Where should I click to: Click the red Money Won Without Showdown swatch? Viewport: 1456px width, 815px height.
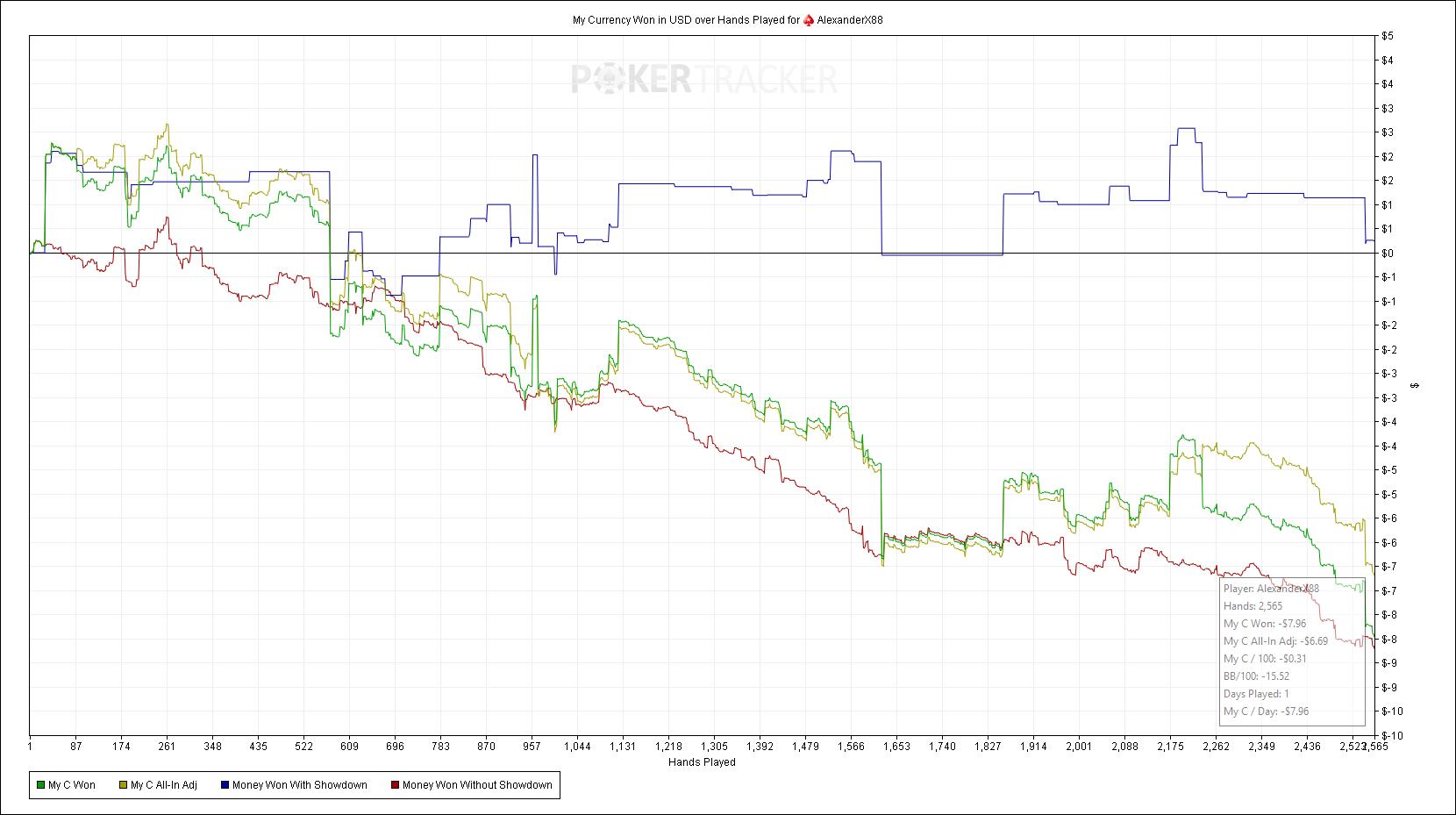[395, 785]
